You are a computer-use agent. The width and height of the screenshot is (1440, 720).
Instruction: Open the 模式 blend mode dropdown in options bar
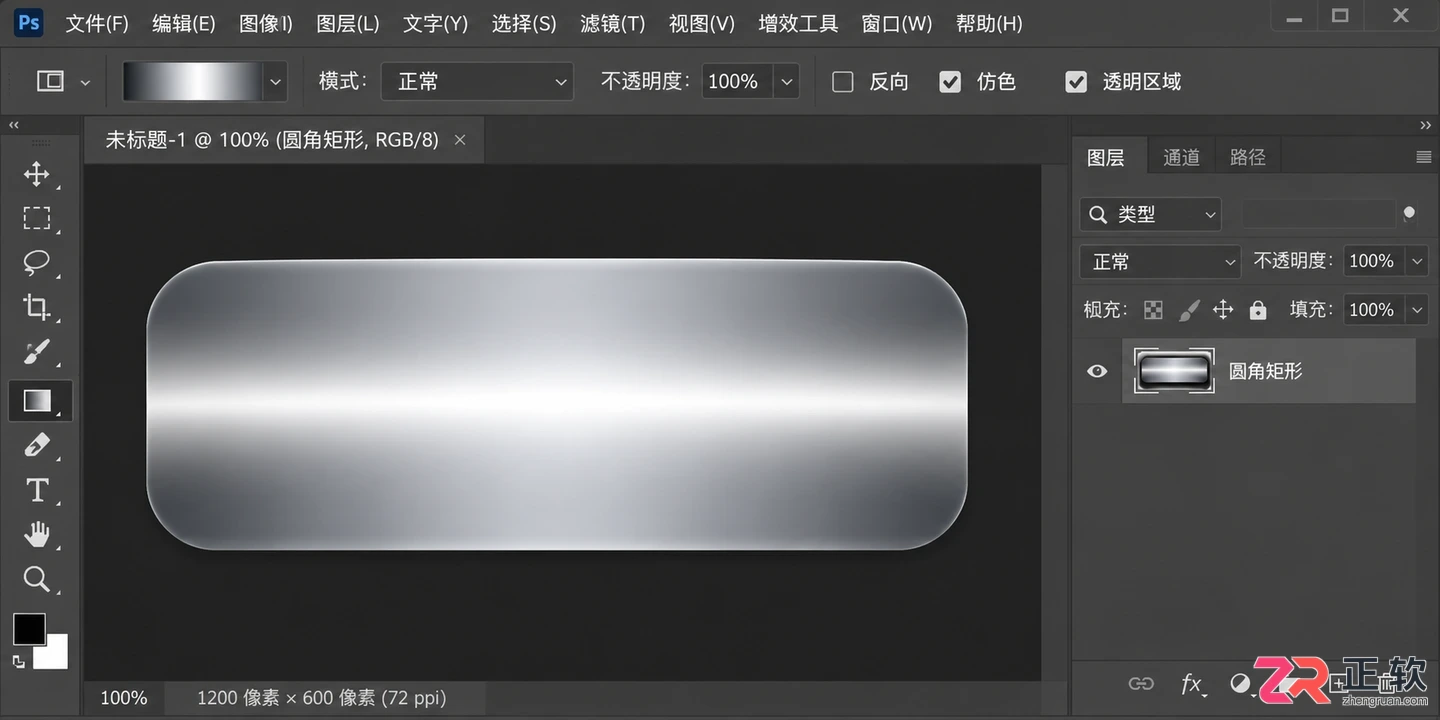(x=477, y=82)
